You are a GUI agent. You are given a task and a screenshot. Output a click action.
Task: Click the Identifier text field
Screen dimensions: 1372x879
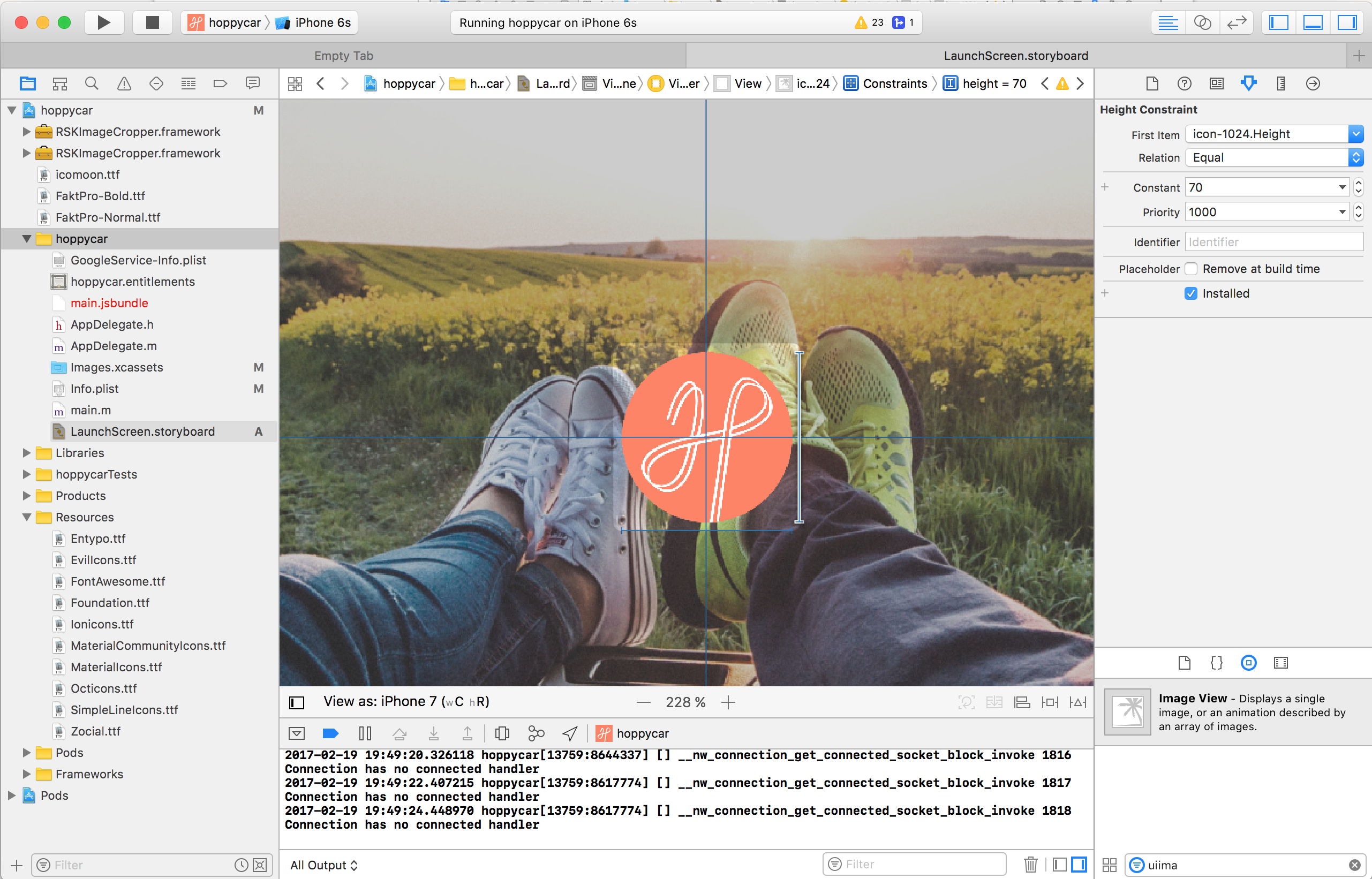(x=1273, y=242)
